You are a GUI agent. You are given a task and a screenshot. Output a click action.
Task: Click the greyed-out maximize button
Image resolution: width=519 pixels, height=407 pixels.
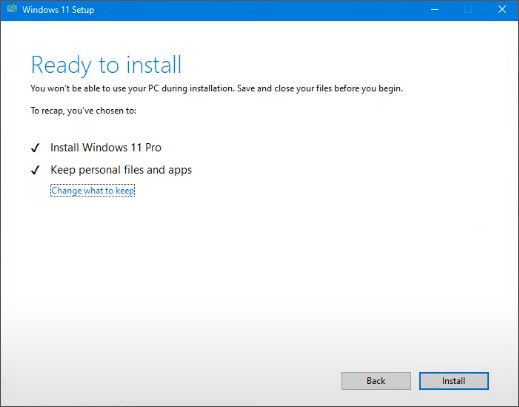tap(468, 9)
